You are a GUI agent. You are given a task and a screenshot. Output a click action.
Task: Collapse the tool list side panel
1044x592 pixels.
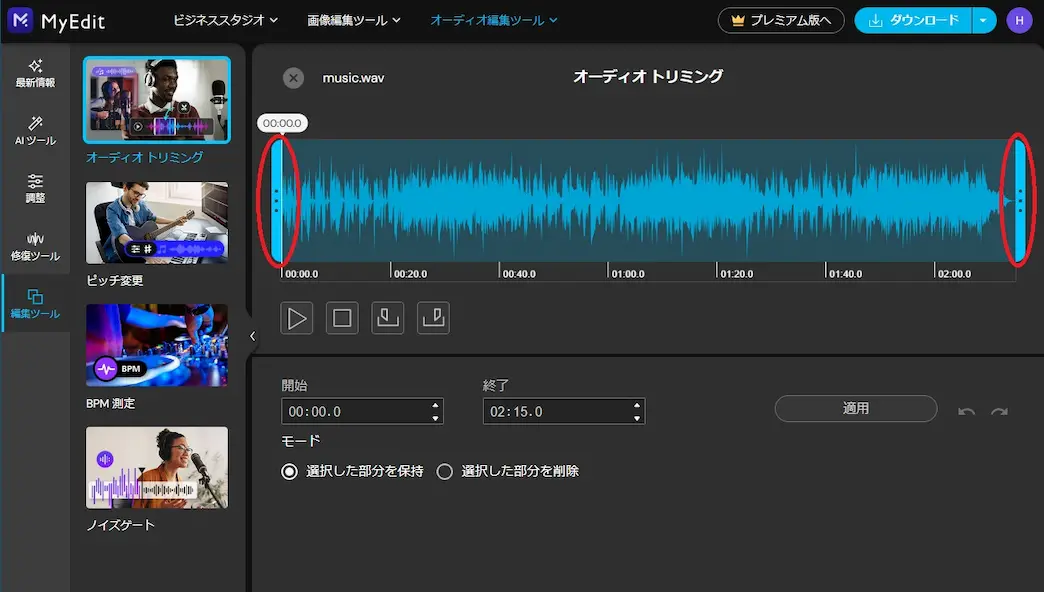point(252,337)
